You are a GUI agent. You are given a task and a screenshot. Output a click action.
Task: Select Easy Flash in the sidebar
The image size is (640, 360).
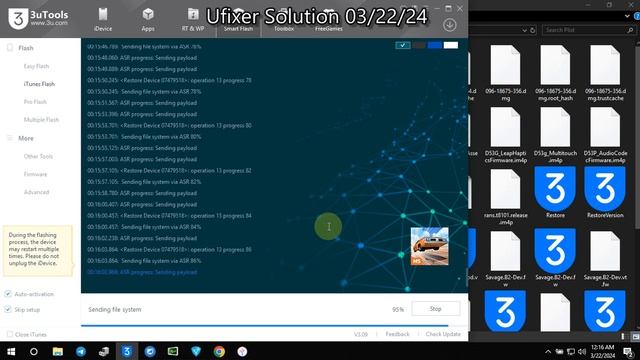(x=36, y=66)
